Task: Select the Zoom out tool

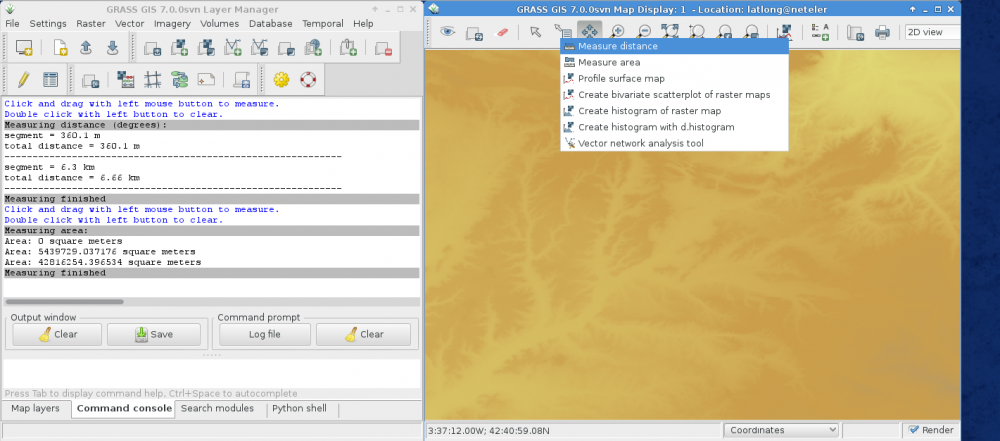Action: pos(644,31)
